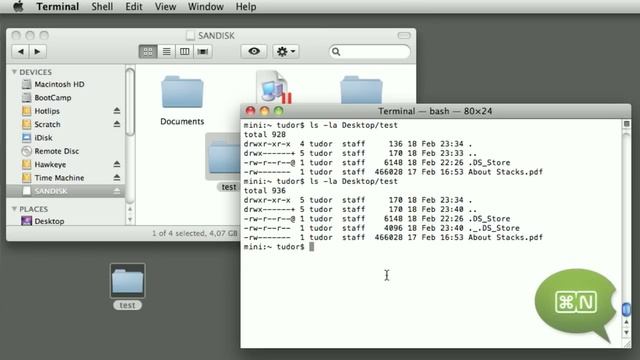Click the Terminal scrollbar thumb

(626, 309)
